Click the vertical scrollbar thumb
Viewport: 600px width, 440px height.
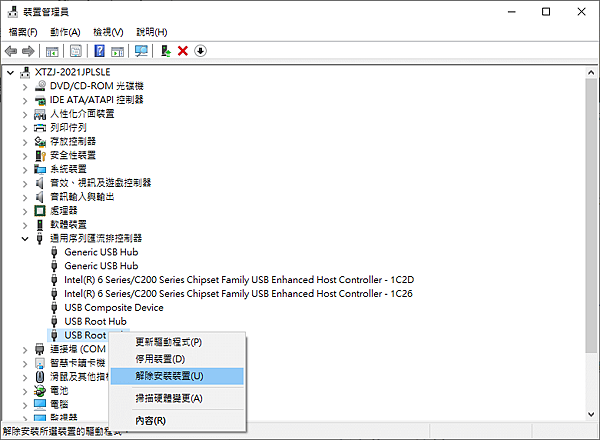point(591,215)
